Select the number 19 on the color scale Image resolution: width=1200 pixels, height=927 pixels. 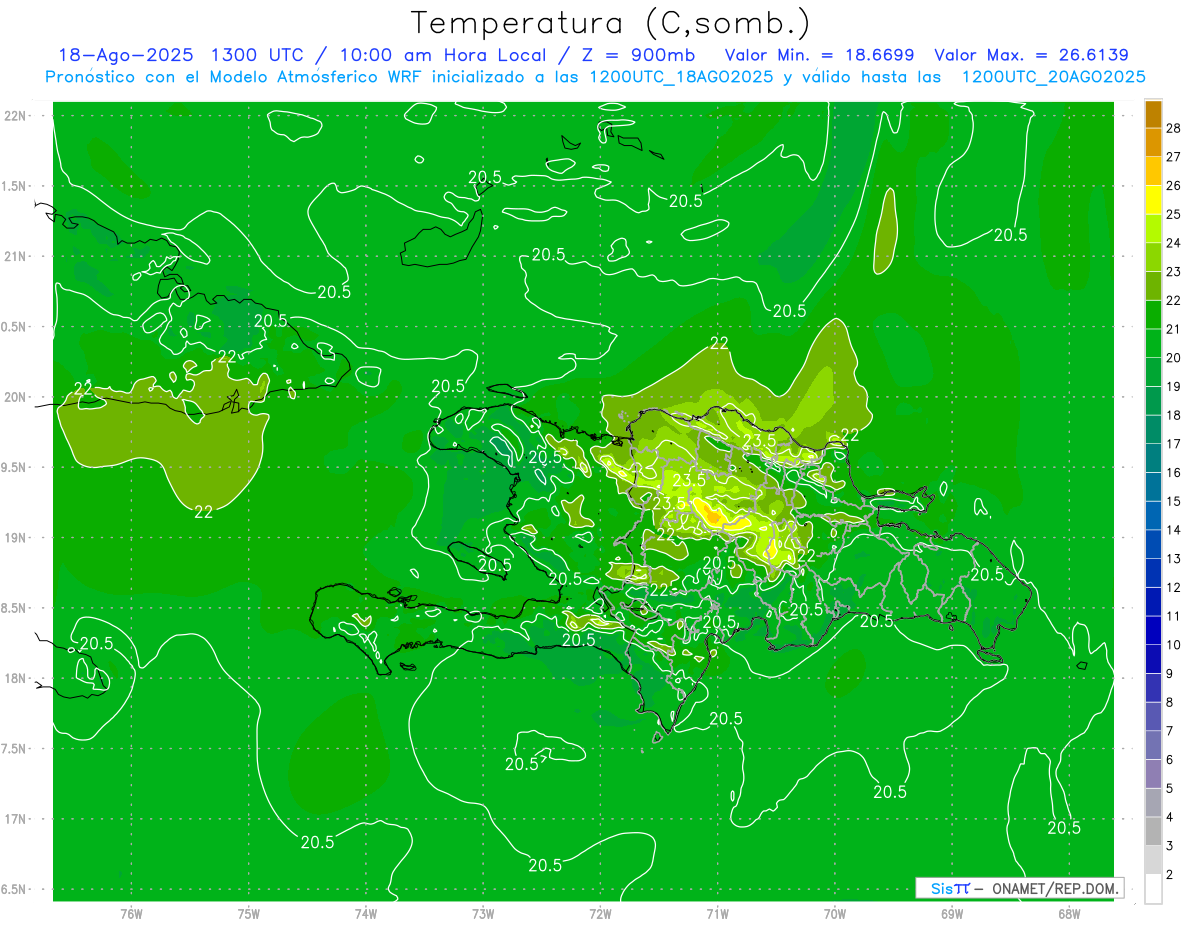tap(1173, 387)
